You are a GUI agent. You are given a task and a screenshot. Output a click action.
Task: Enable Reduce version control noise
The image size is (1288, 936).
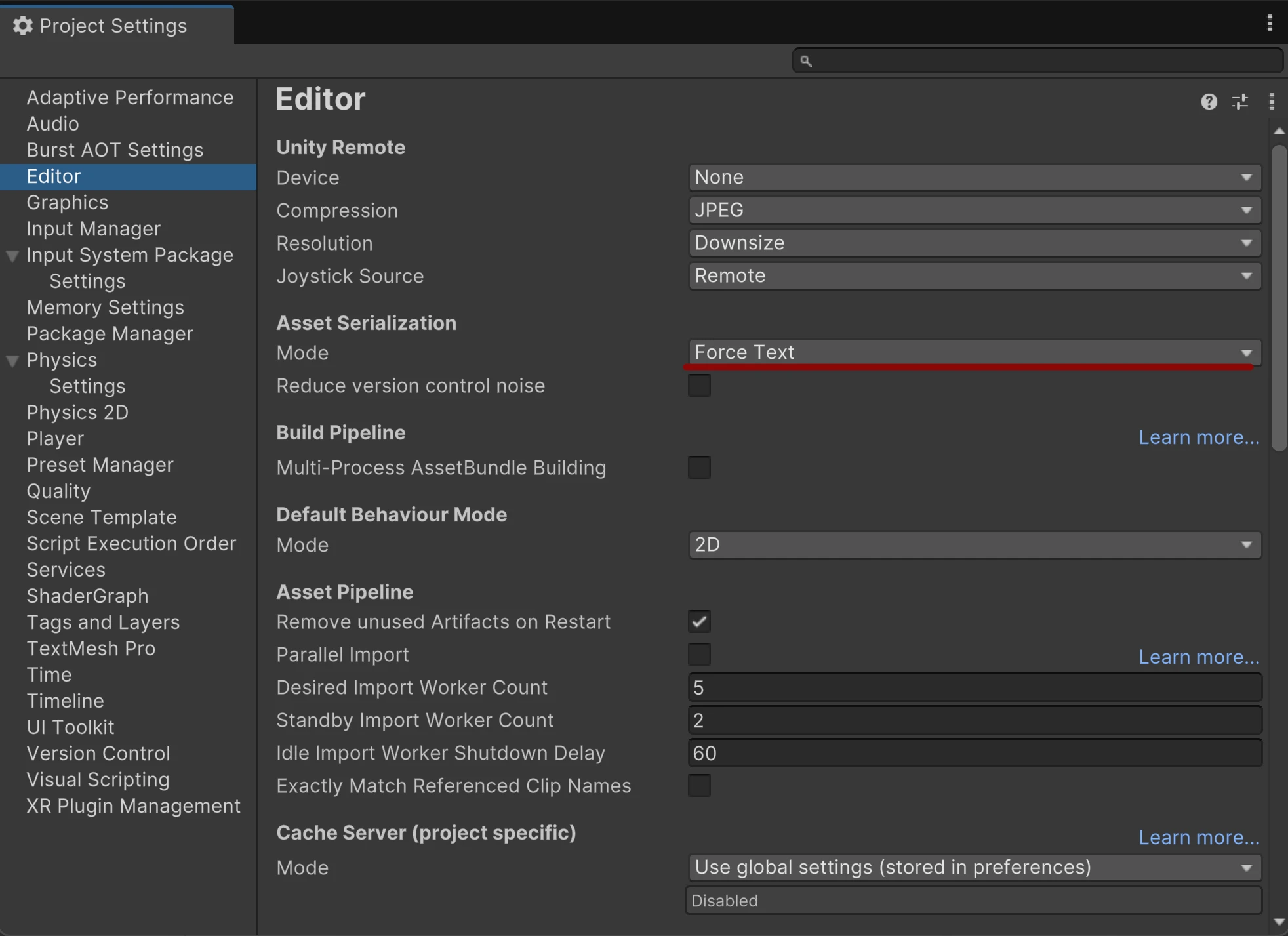point(699,385)
